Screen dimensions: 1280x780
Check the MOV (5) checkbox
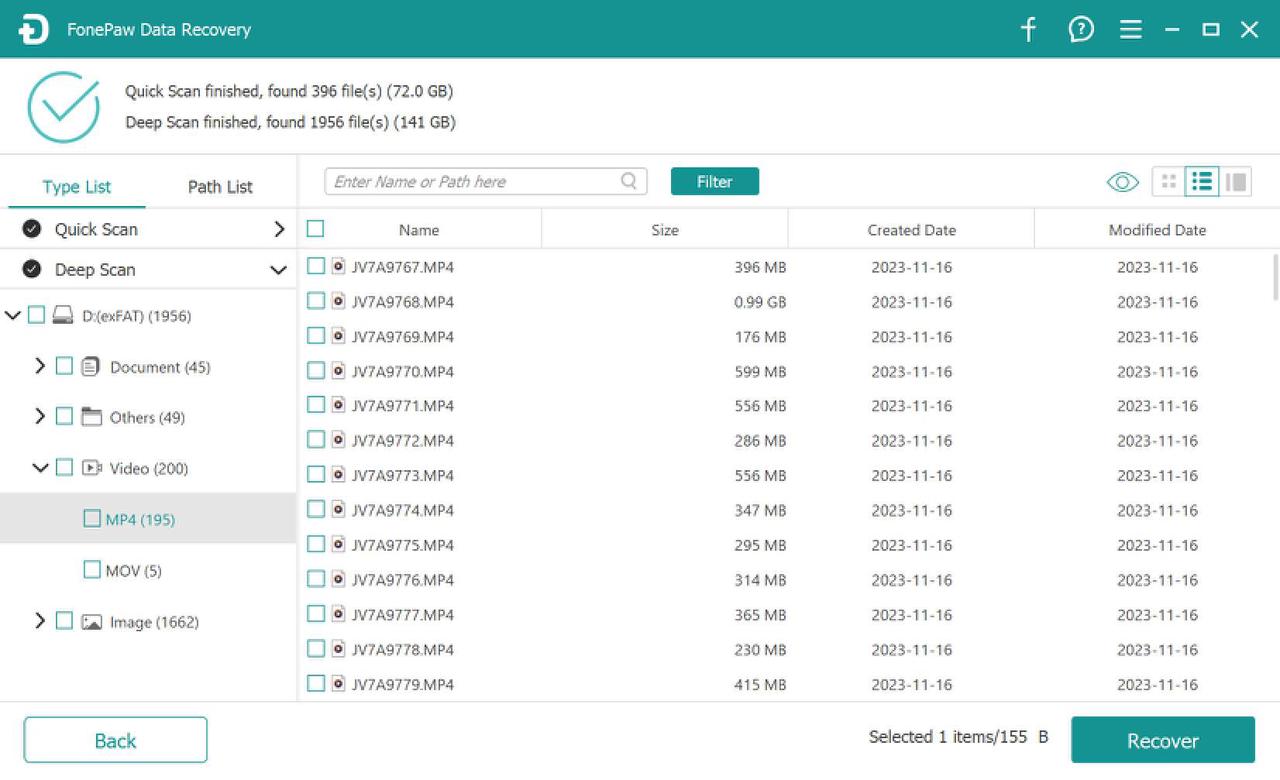click(x=91, y=570)
